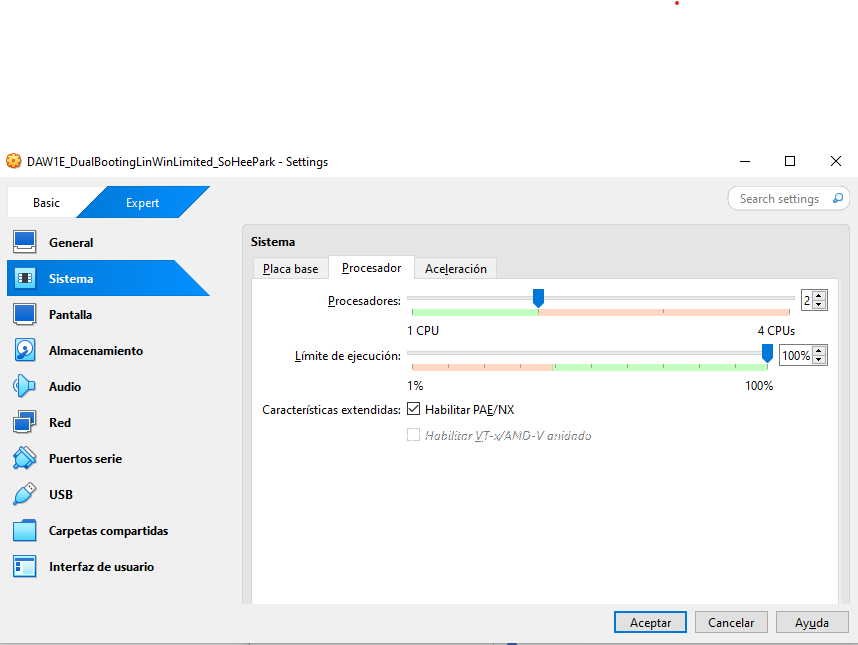Image resolution: width=858 pixels, height=645 pixels.
Task: Open the General settings monitor icon
Action: pos(25,242)
